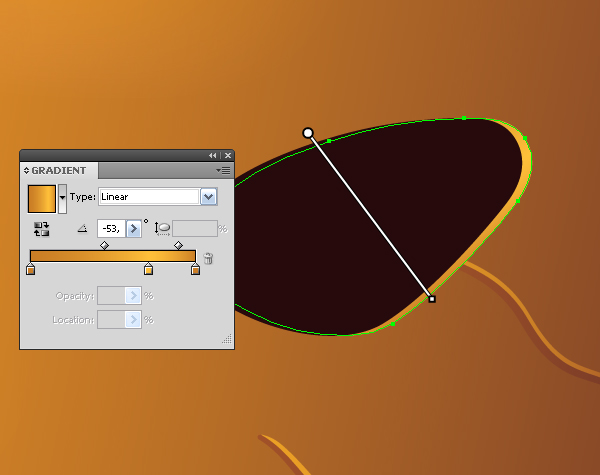Select the right midpoint diamond on gradient slider
Screen dimensions: 600x475
pos(178,245)
